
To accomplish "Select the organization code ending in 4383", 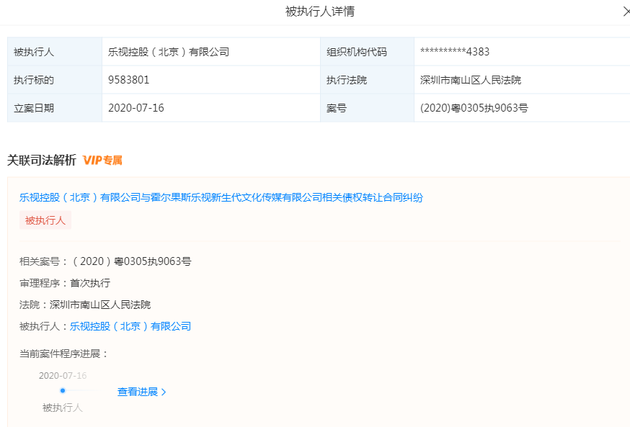I will coord(455,52).
